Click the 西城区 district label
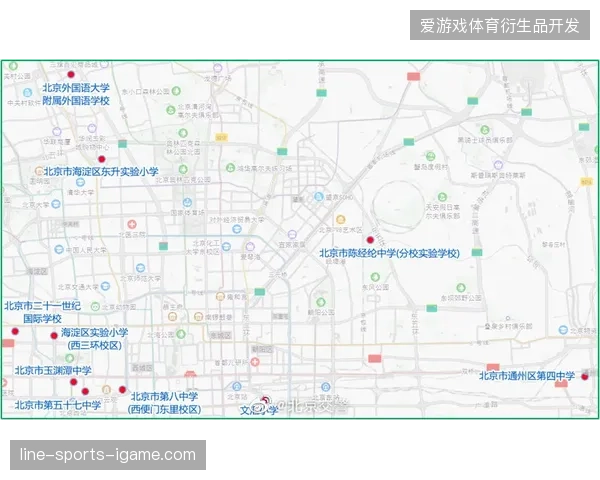 click(142, 368)
